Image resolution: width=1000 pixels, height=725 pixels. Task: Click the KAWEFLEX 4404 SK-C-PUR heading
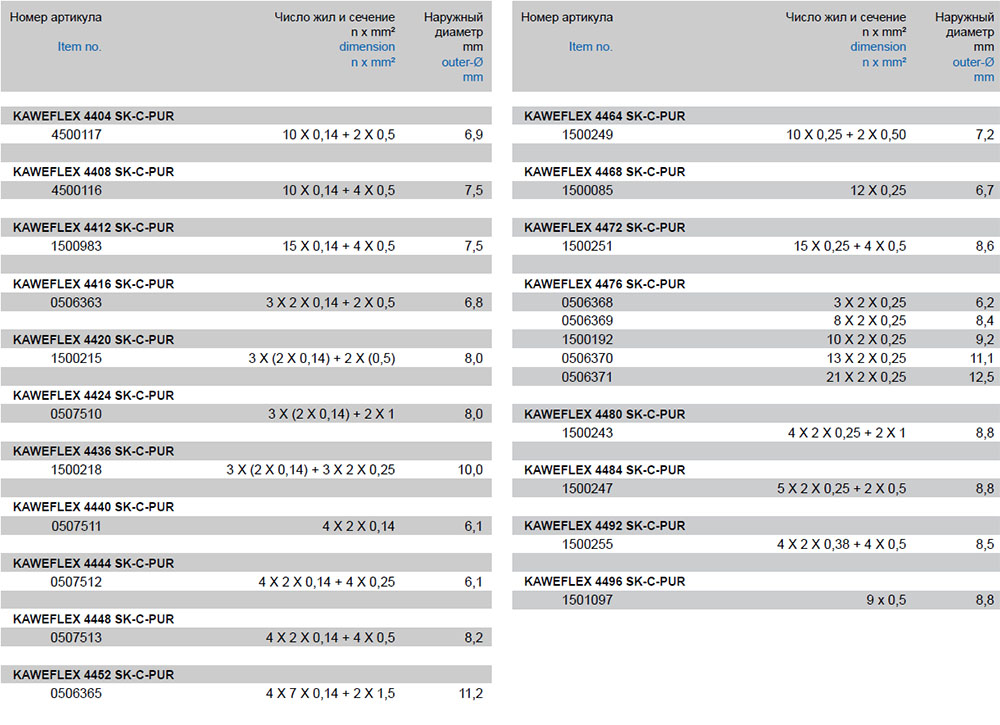pyautogui.click(x=93, y=116)
